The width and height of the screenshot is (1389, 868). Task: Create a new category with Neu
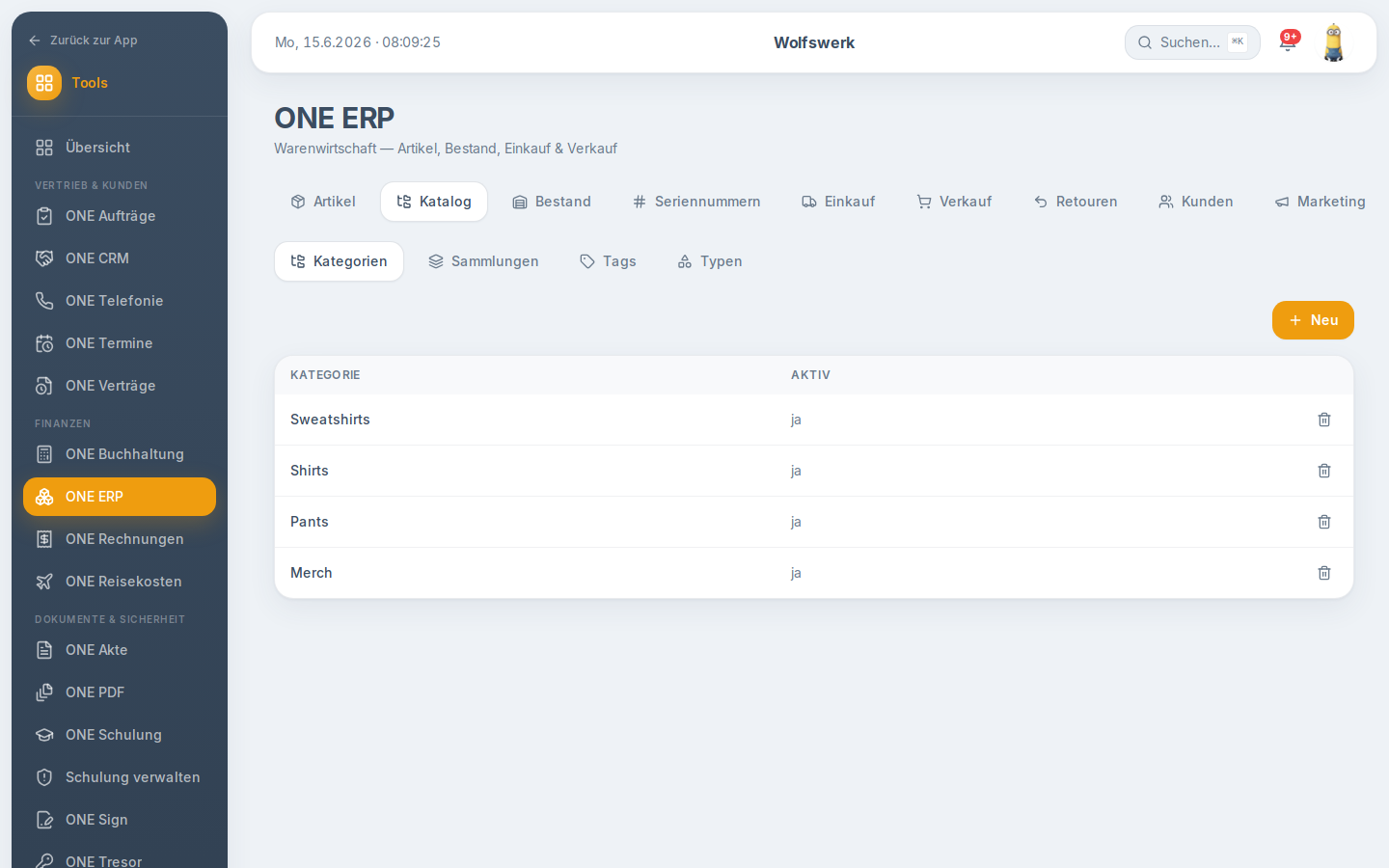point(1313,320)
